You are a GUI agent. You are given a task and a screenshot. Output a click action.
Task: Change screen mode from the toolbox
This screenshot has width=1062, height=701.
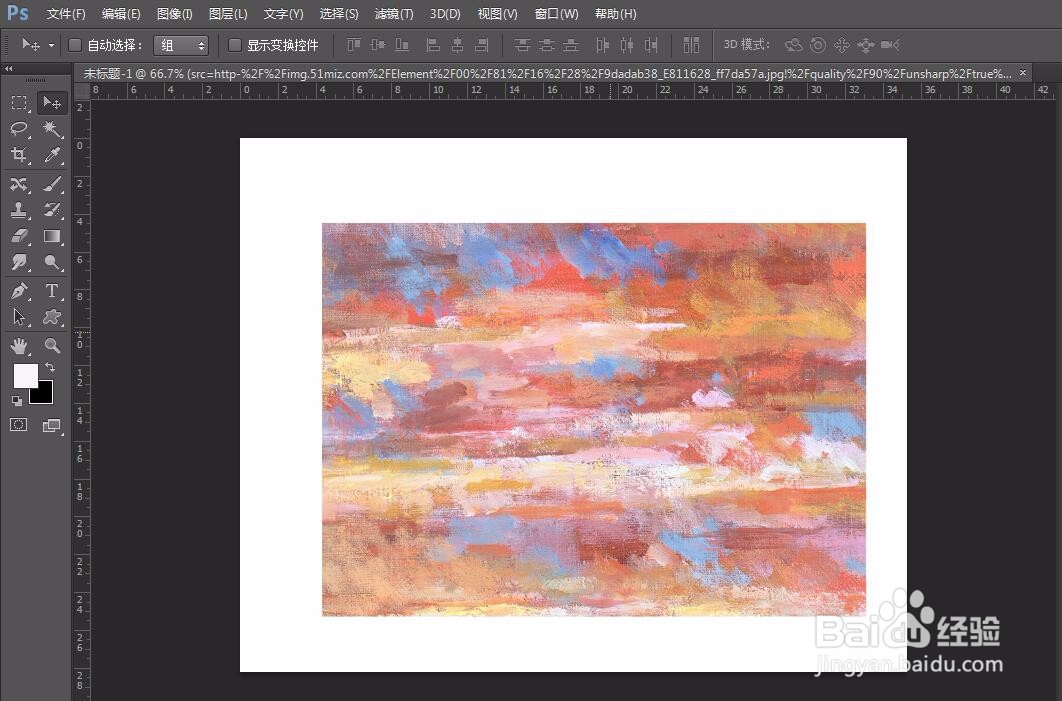(51, 425)
